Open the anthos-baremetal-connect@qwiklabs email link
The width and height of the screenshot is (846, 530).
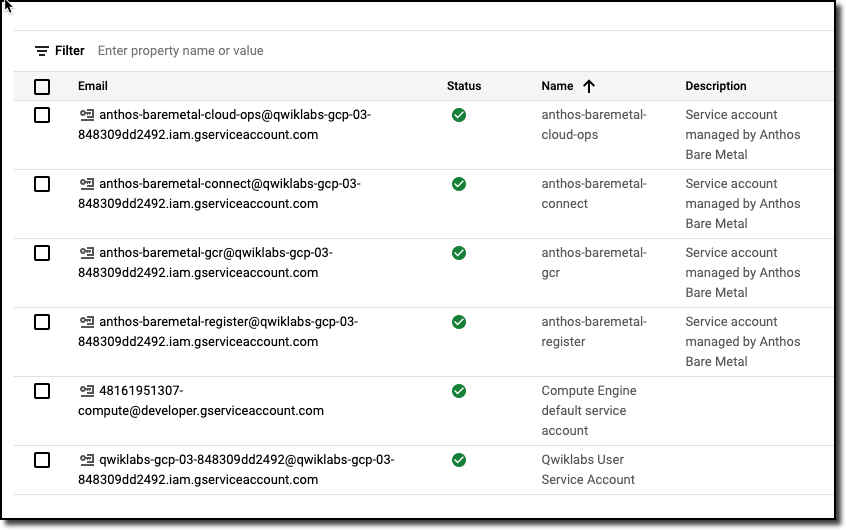point(220,194)
